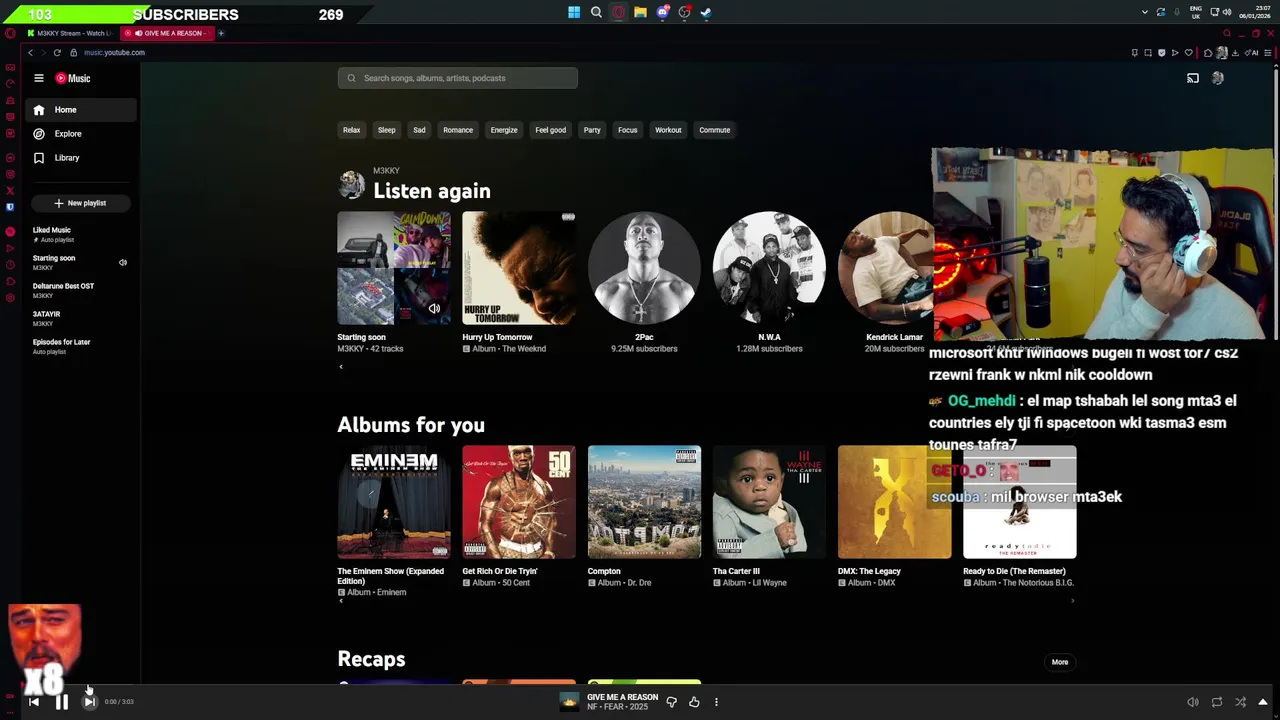Go back in the browser
Viewport: 1280px width, 720px height.
click(x=30, y=52)
